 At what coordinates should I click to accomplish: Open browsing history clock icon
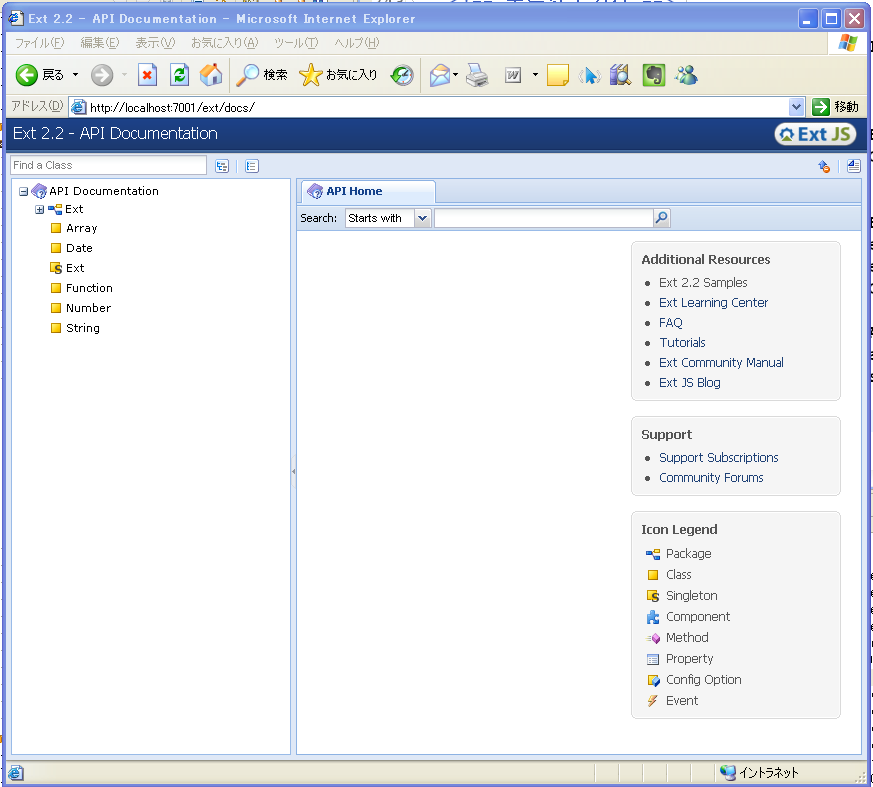(402, 75)
